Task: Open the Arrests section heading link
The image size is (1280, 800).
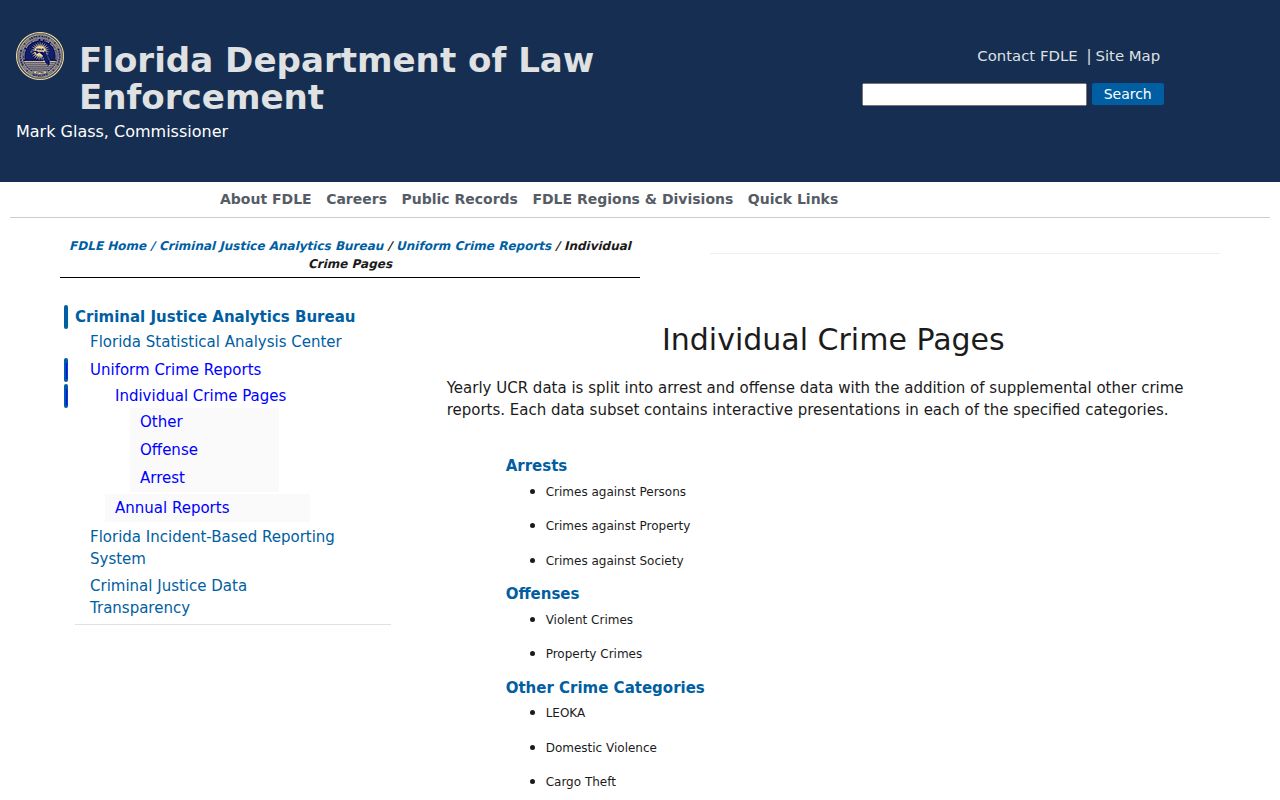Action: (x=536, y=466)
